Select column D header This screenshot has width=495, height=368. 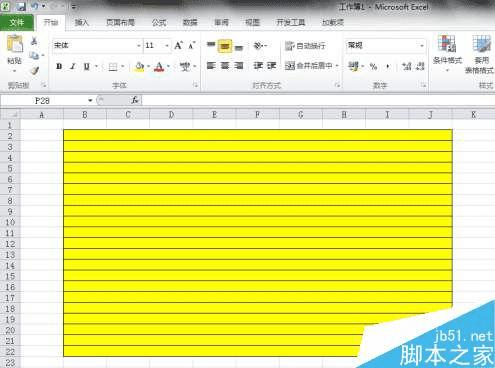pyautogui.click(x=171, y=115)
